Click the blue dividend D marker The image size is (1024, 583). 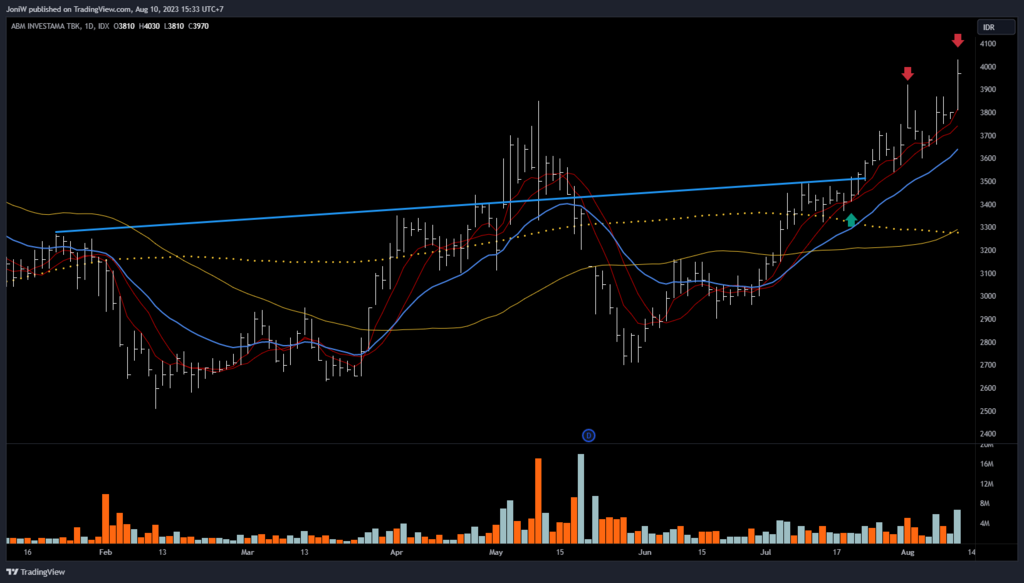589,435
